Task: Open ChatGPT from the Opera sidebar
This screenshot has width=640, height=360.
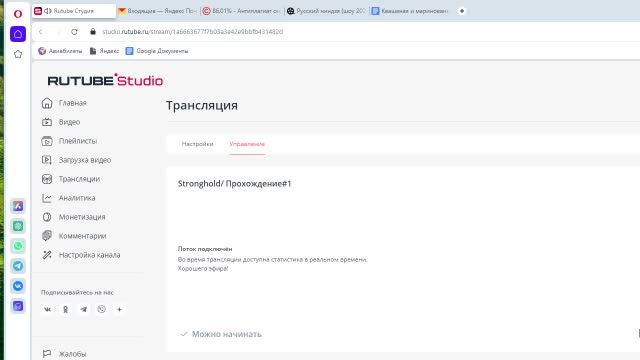Action: (18, 226)
